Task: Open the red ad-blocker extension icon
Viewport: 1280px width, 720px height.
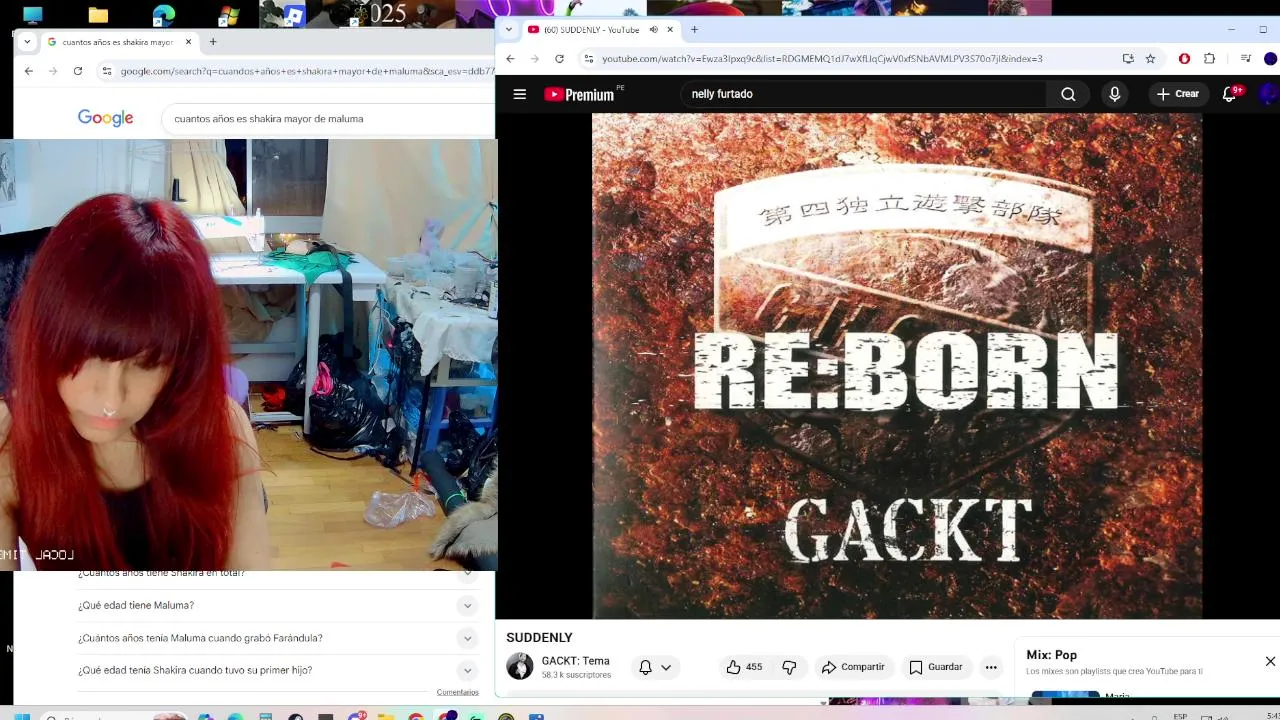Action: coord(1184,59)
